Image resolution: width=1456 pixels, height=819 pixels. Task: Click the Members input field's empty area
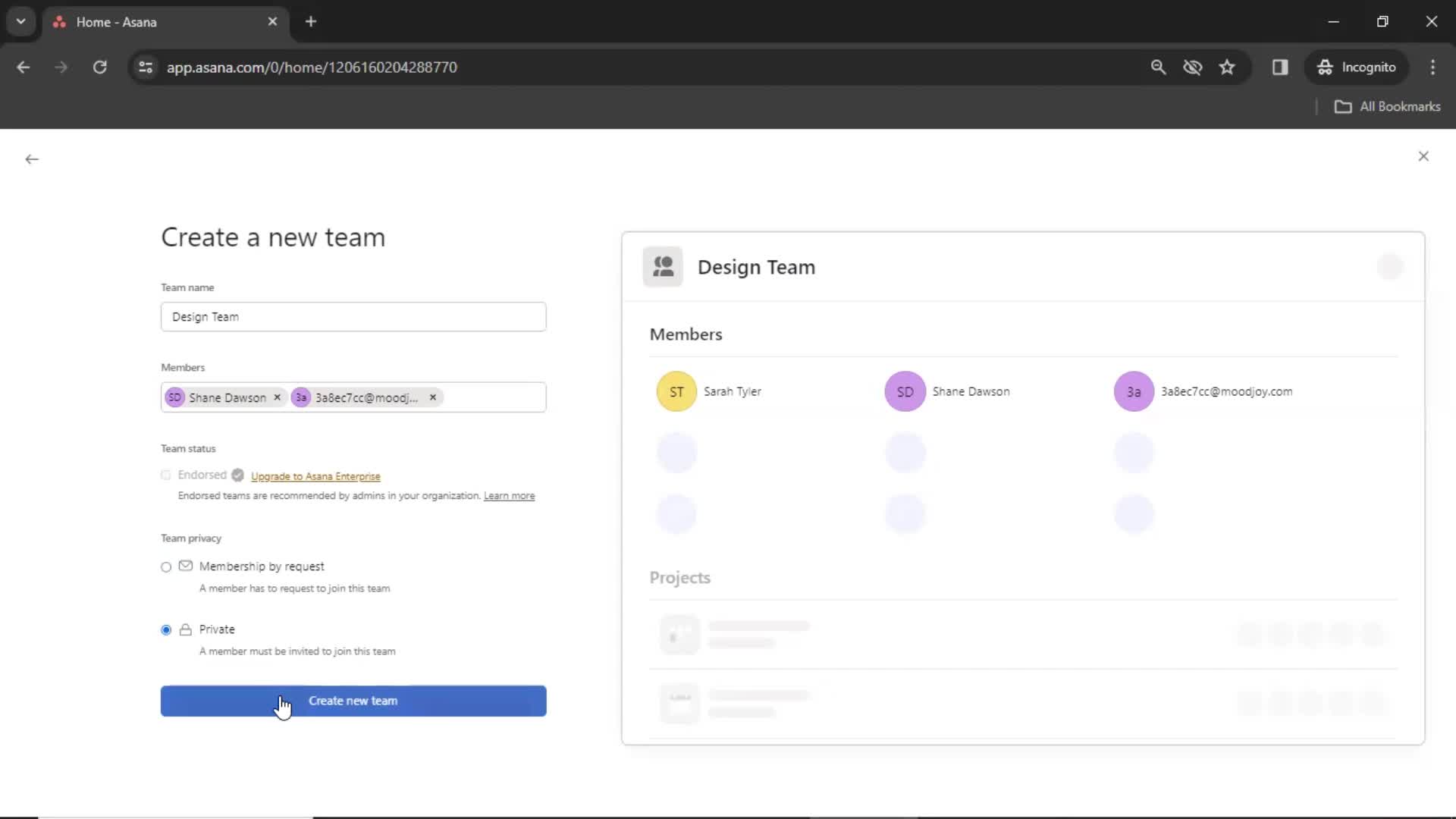[493, 397]
